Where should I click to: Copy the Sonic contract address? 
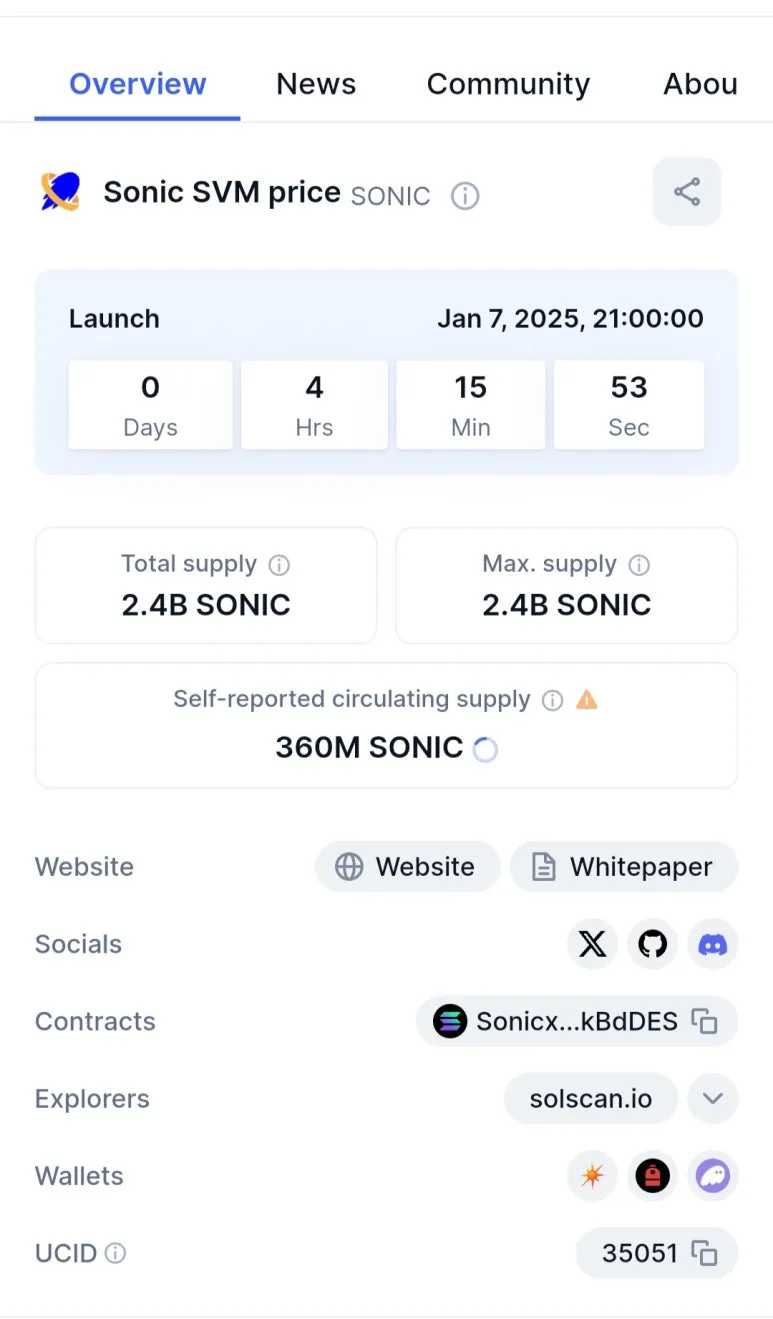click(x=706, y=1022)
